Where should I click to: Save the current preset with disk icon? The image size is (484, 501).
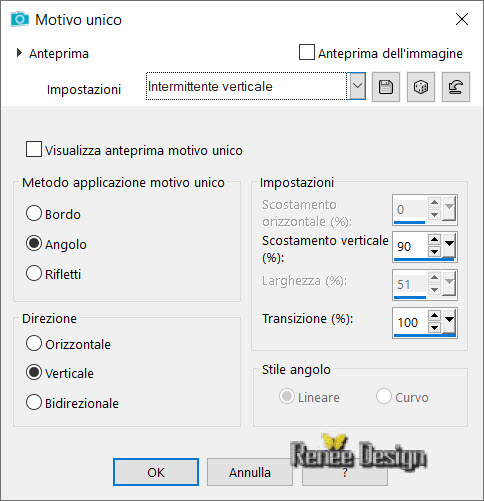point(386,87)
